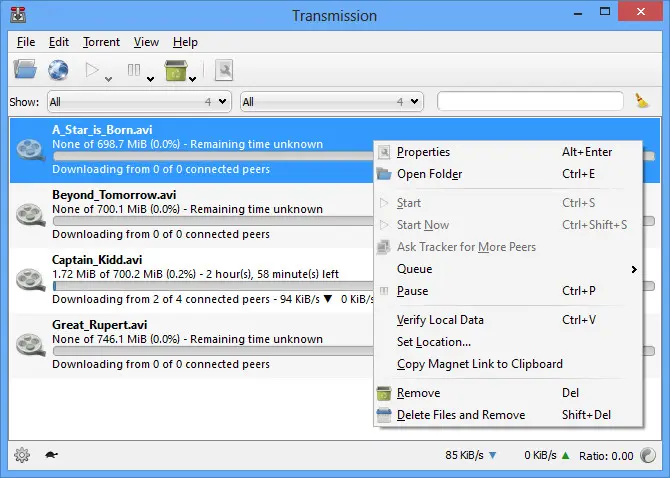Focus the torrent search filter field

click(x=530, y=102)
